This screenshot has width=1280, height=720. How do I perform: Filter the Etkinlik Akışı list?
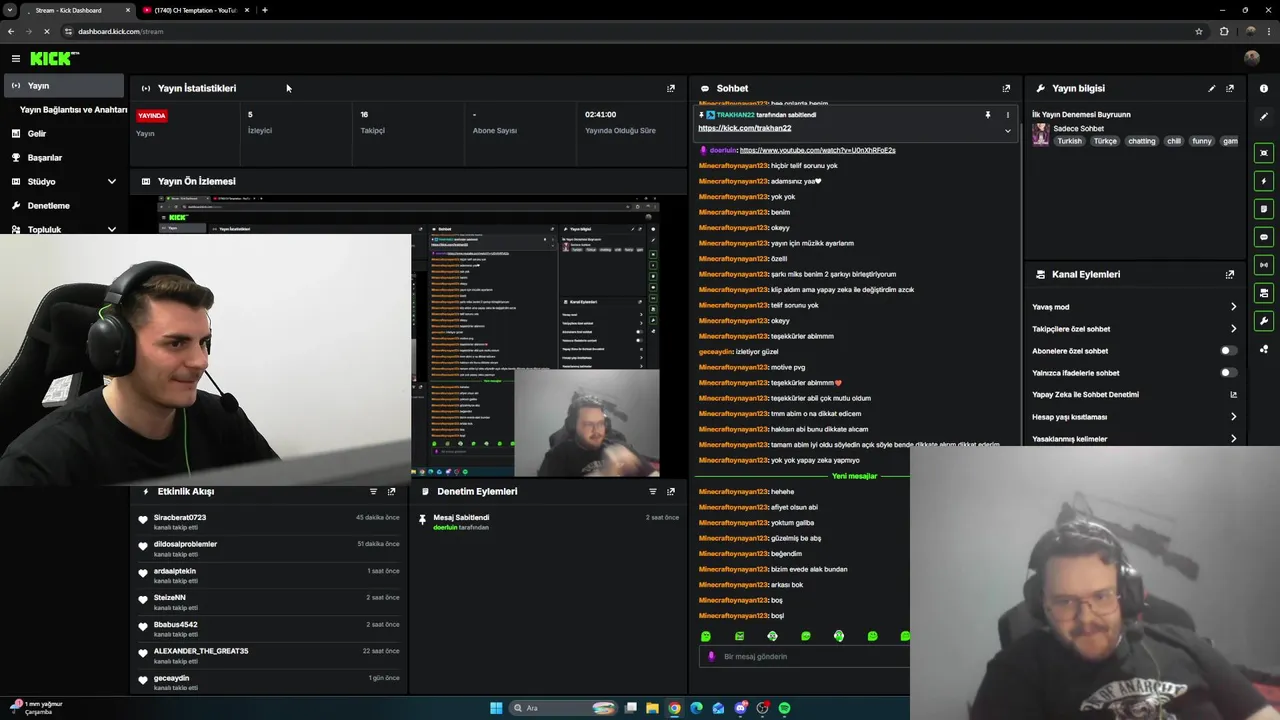coord(373,492)
